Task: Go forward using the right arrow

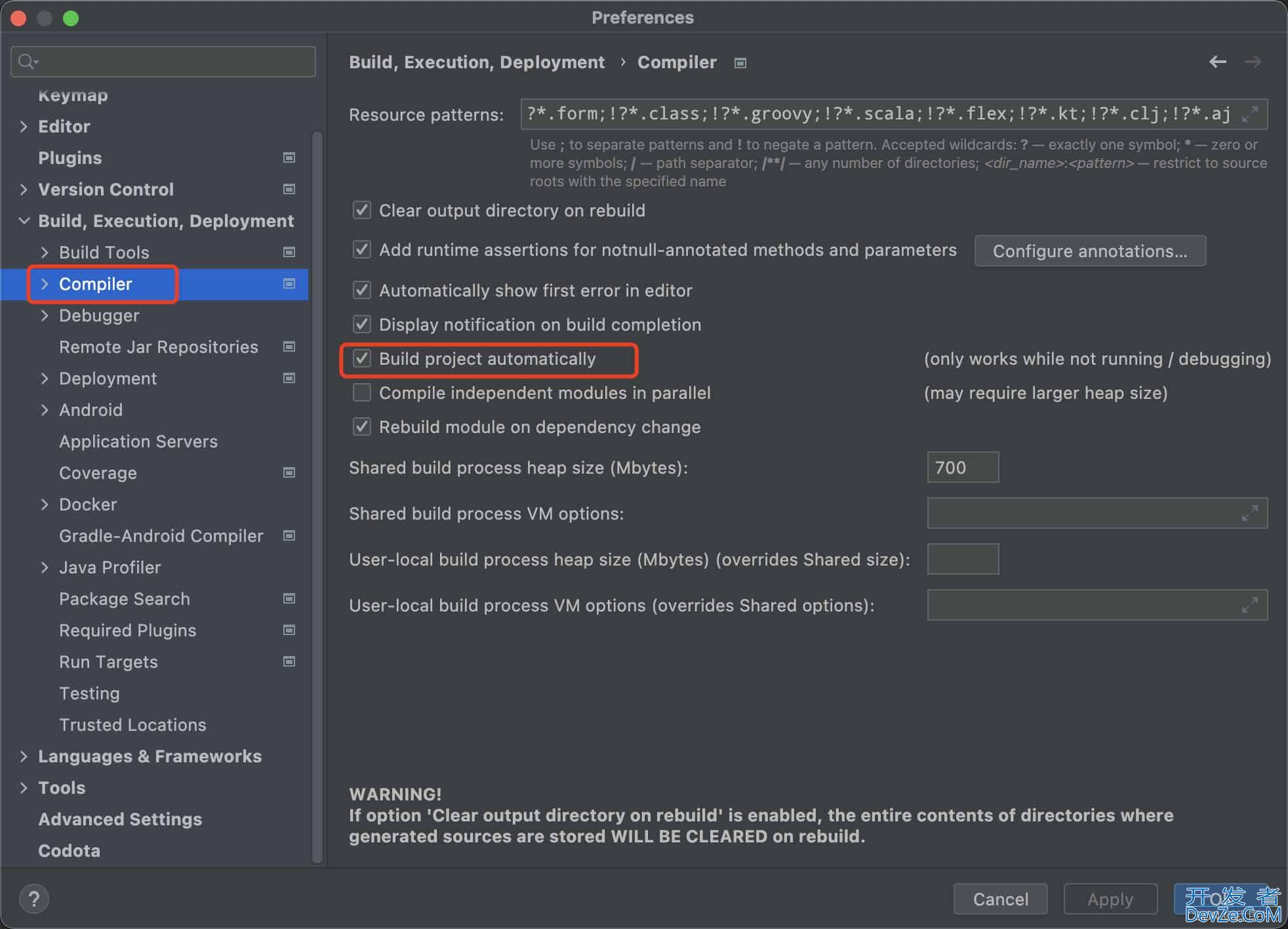Action: (1253, 62)
